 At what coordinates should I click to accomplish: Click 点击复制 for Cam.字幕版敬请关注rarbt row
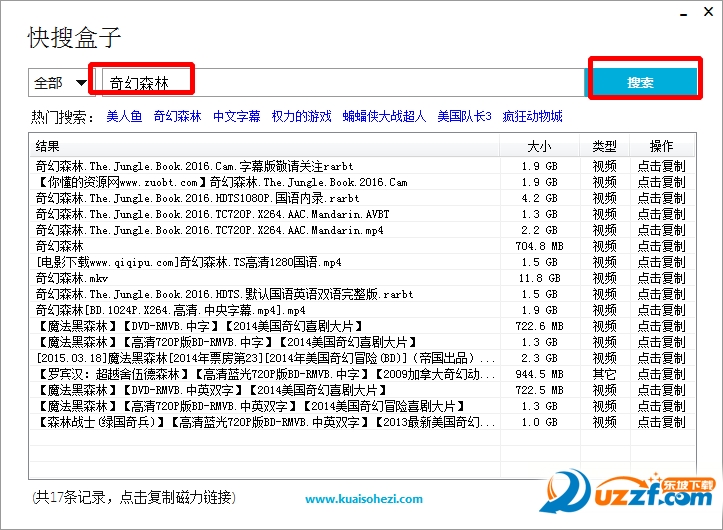coord(662,166)
